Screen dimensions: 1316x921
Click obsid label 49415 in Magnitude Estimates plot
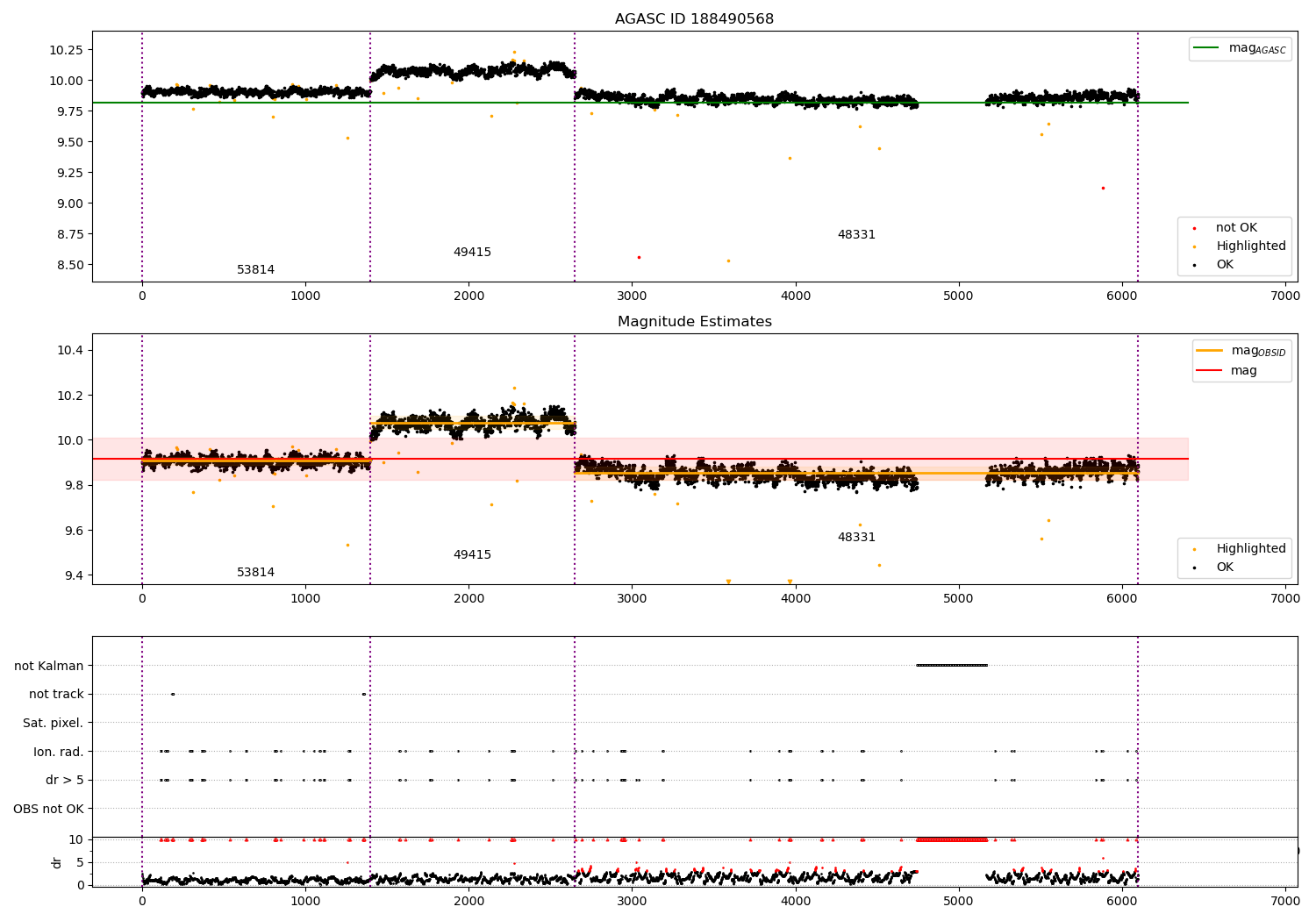click(472, 555)
